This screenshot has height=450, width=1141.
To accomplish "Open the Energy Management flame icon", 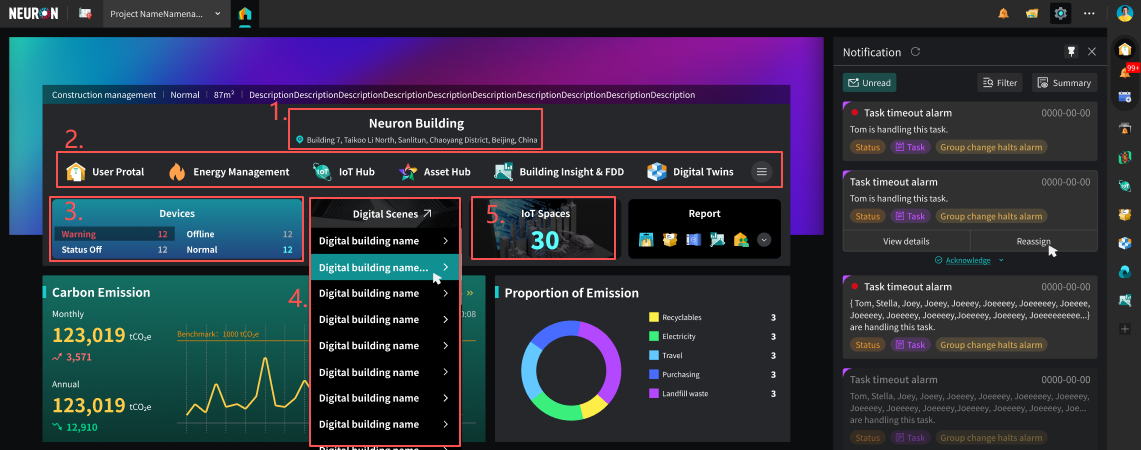I will (177, 172).
